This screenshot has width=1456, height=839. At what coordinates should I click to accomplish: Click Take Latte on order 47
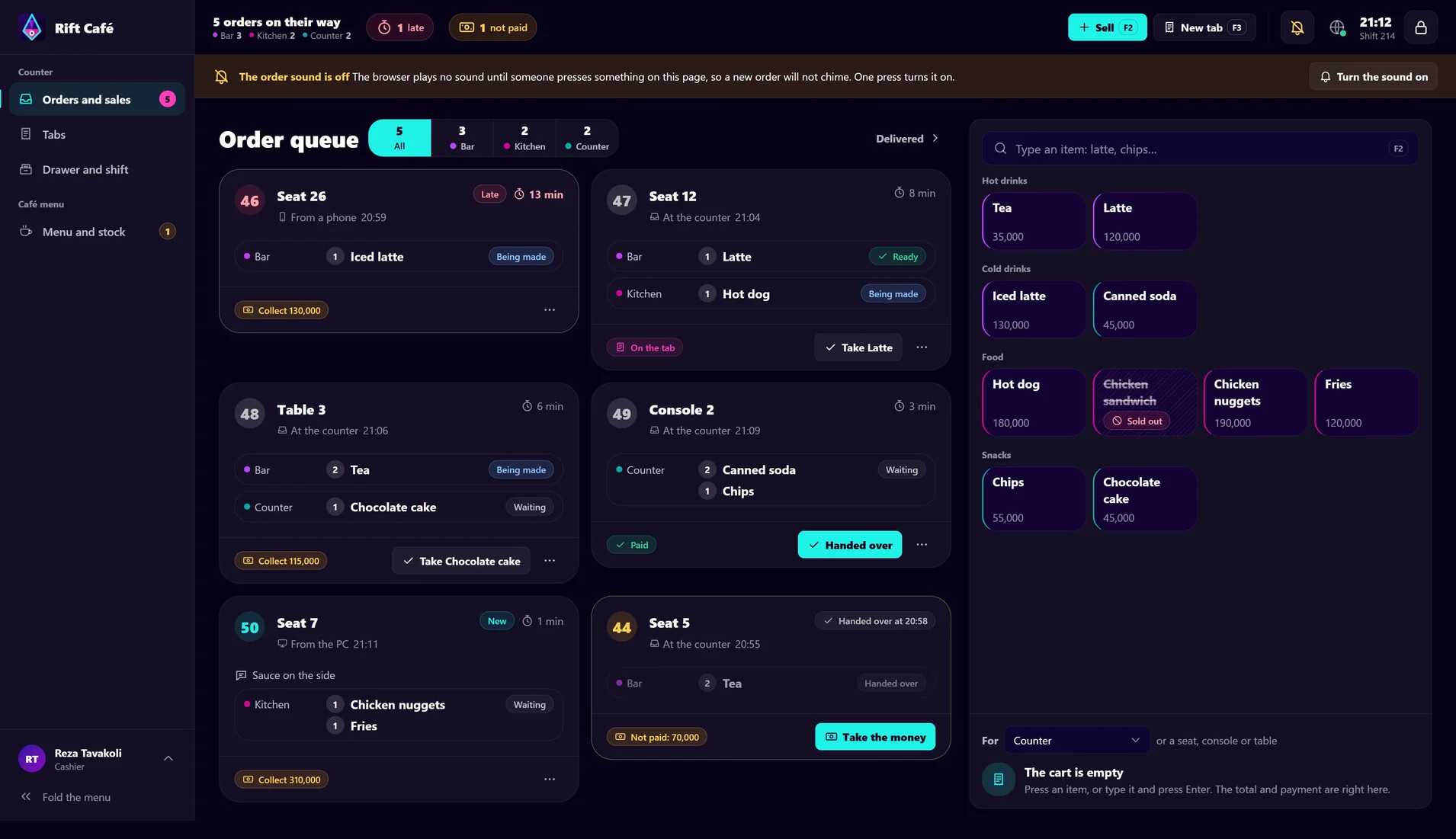[858, 347]
